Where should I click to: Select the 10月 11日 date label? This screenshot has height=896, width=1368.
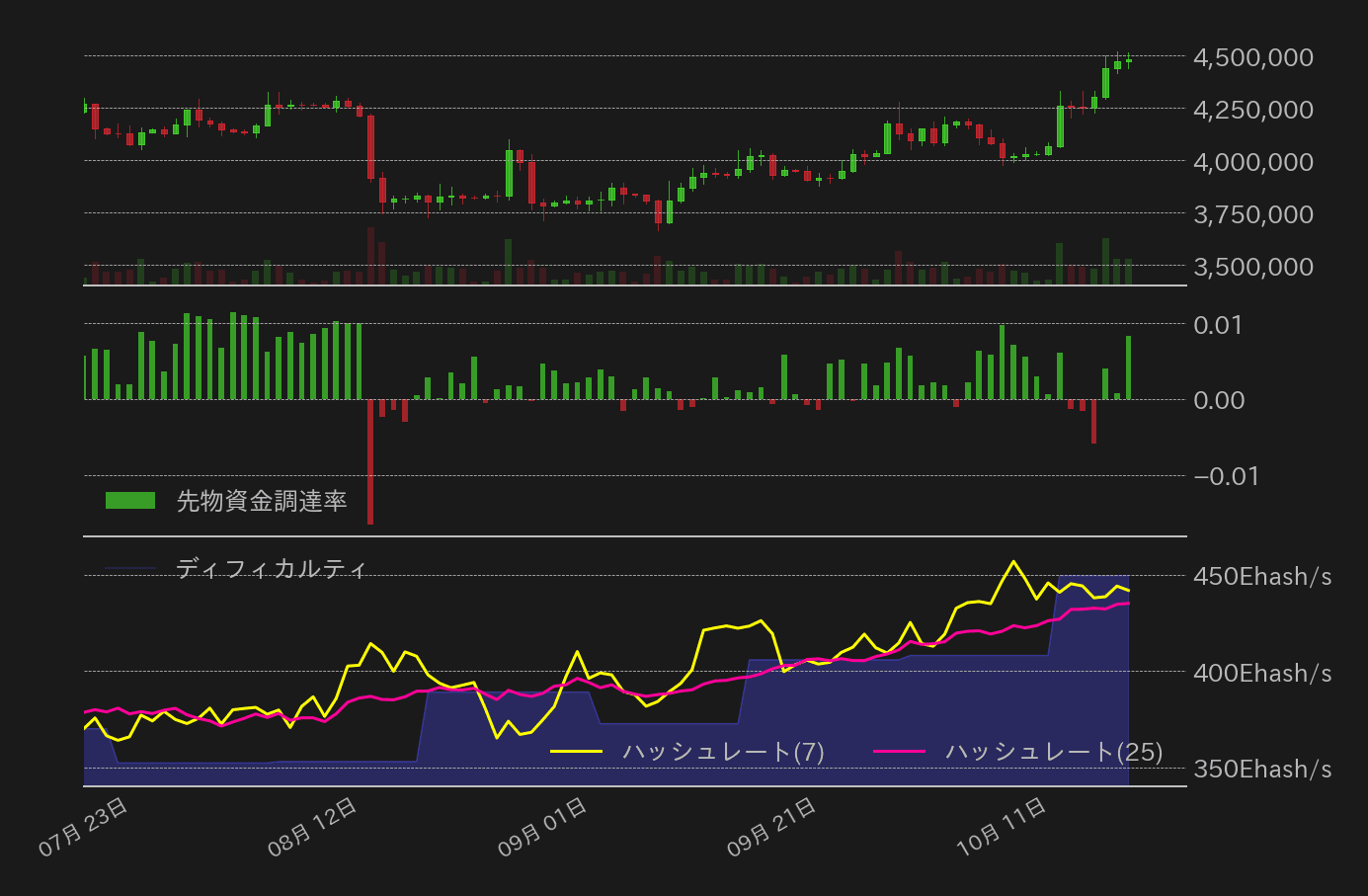click(x=1001, y=827)
